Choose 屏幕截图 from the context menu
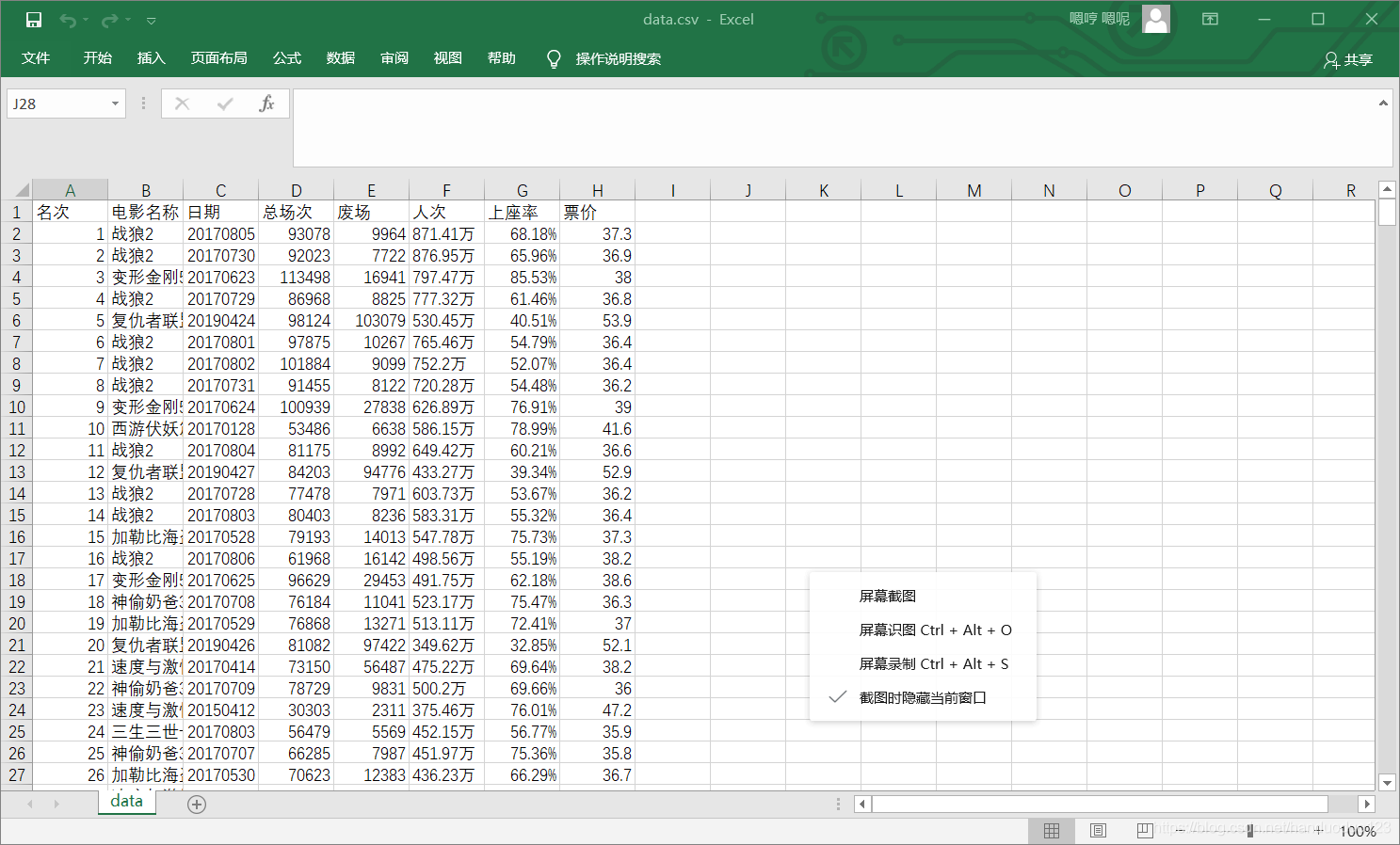Image resolution: width=1400 pixels, height=845 pixels. tap(923, 596)
